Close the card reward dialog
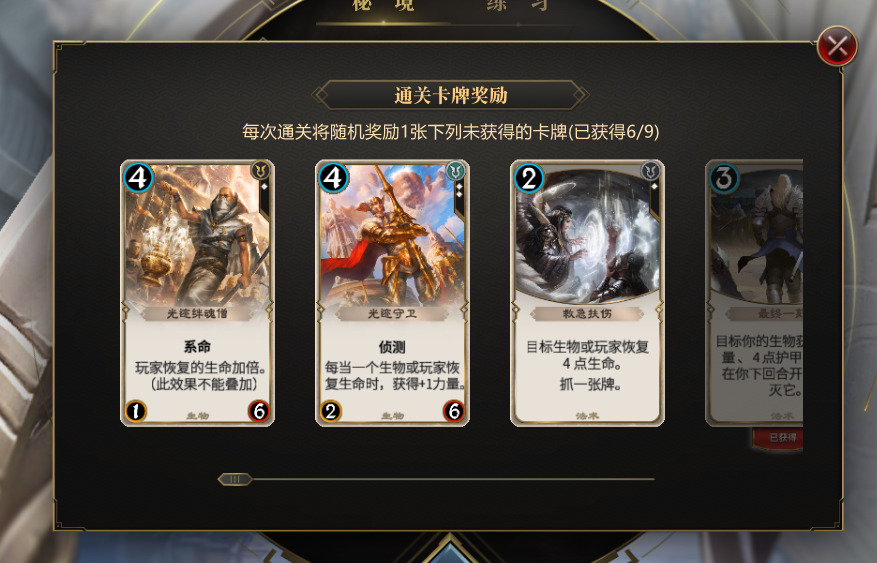 pos(837,46)
